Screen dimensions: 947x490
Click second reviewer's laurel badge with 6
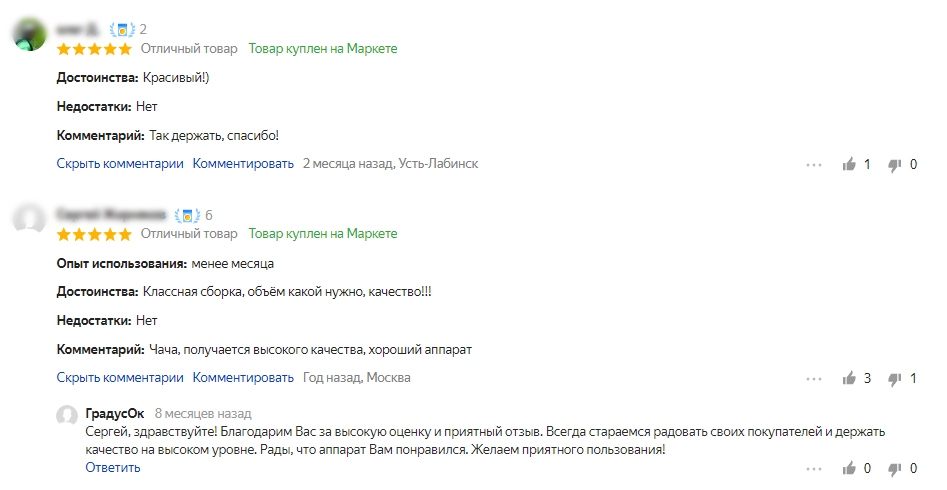click(x=187, y=215)
